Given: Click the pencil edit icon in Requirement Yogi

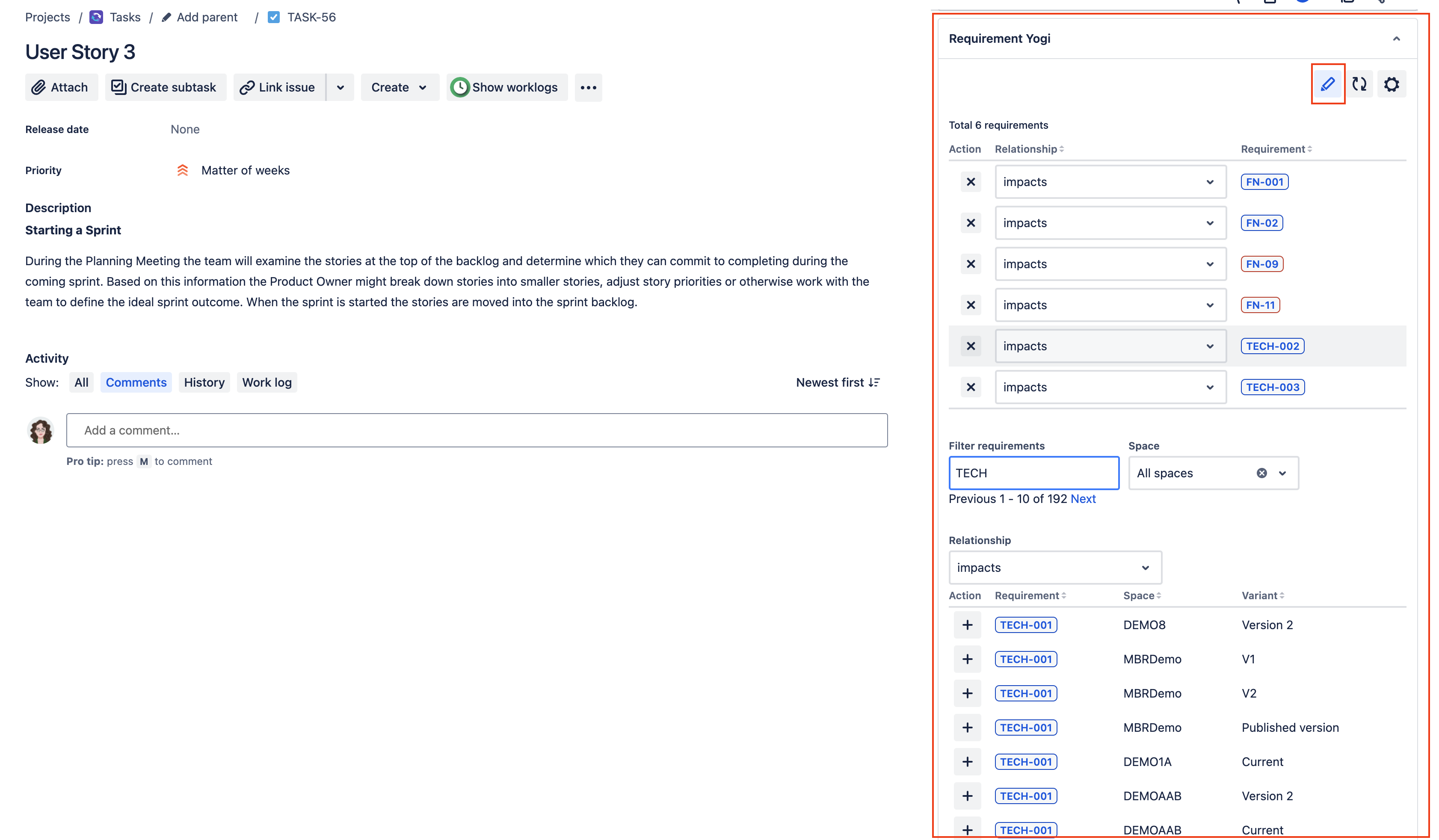Looking at the screenshot, I should (x=1328, y=84).
